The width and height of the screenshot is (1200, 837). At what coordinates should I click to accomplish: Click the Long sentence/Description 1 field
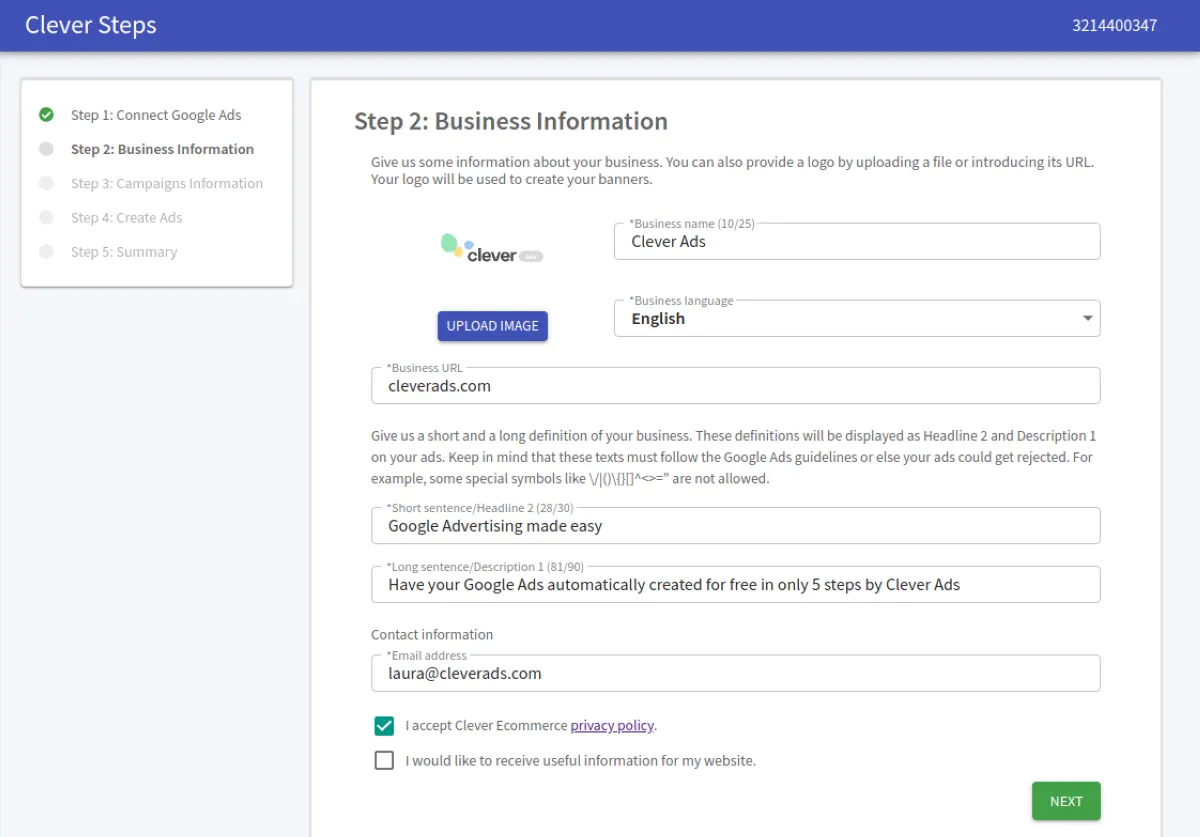(735, 584)
